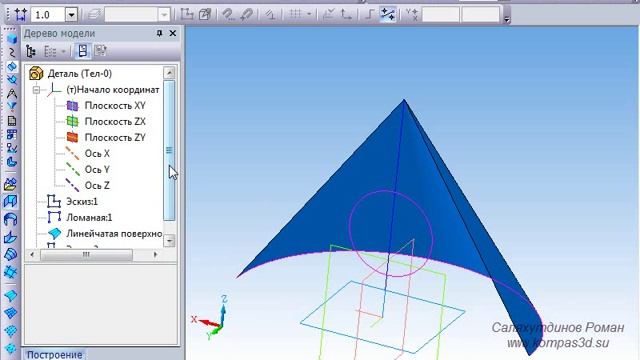
Task: Click the model tree scroll down arrow
Action: tap(169, 241)
